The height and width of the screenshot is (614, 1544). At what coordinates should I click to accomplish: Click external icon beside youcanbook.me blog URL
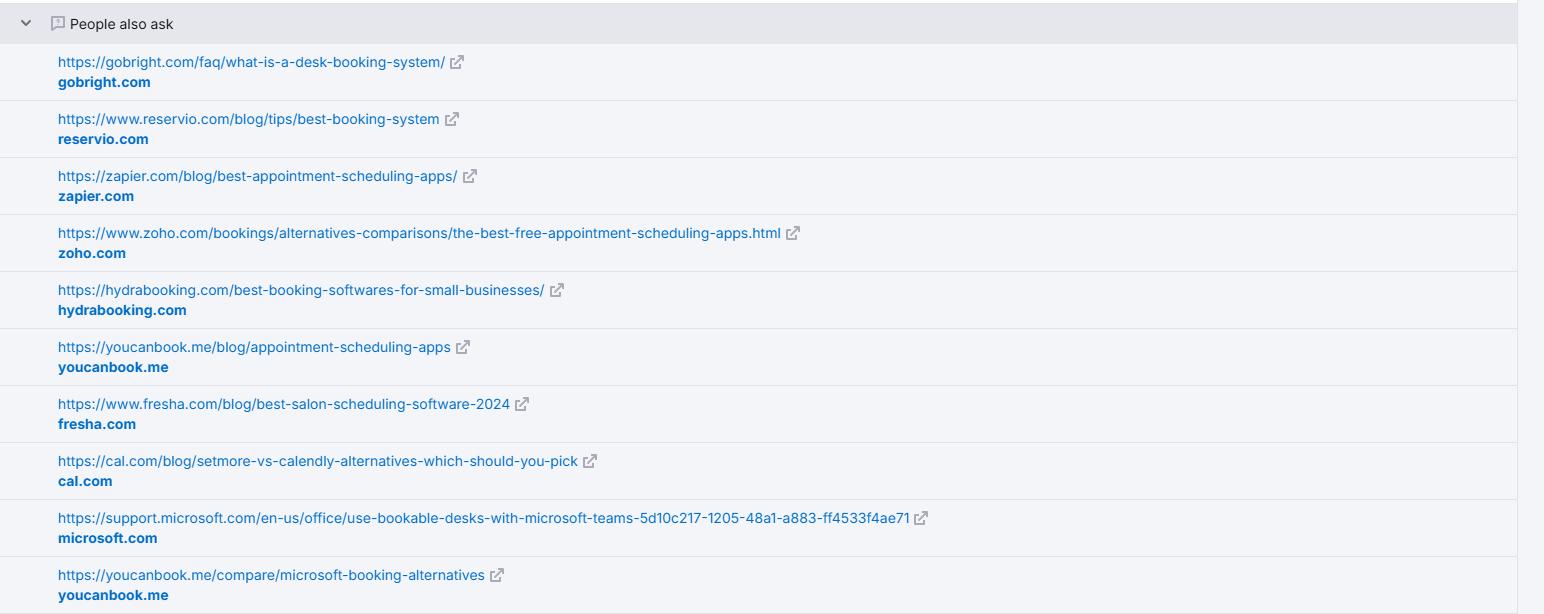(463, 347)
